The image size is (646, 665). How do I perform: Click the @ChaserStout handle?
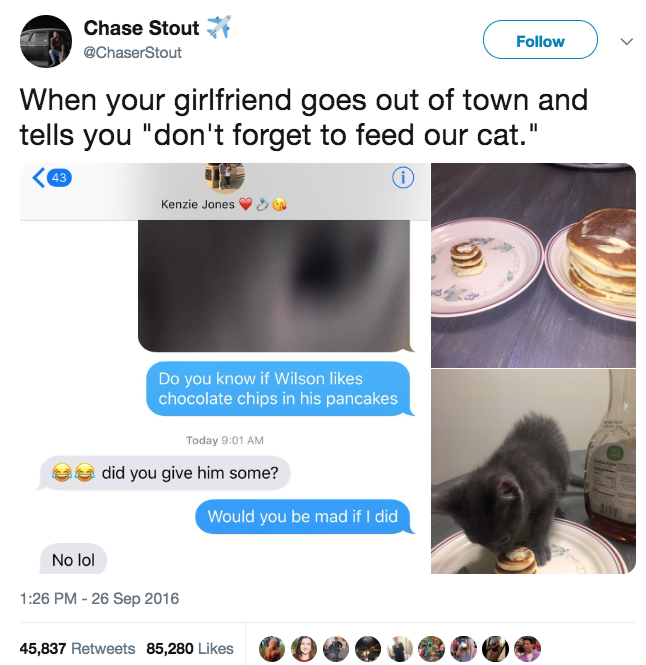133,52
